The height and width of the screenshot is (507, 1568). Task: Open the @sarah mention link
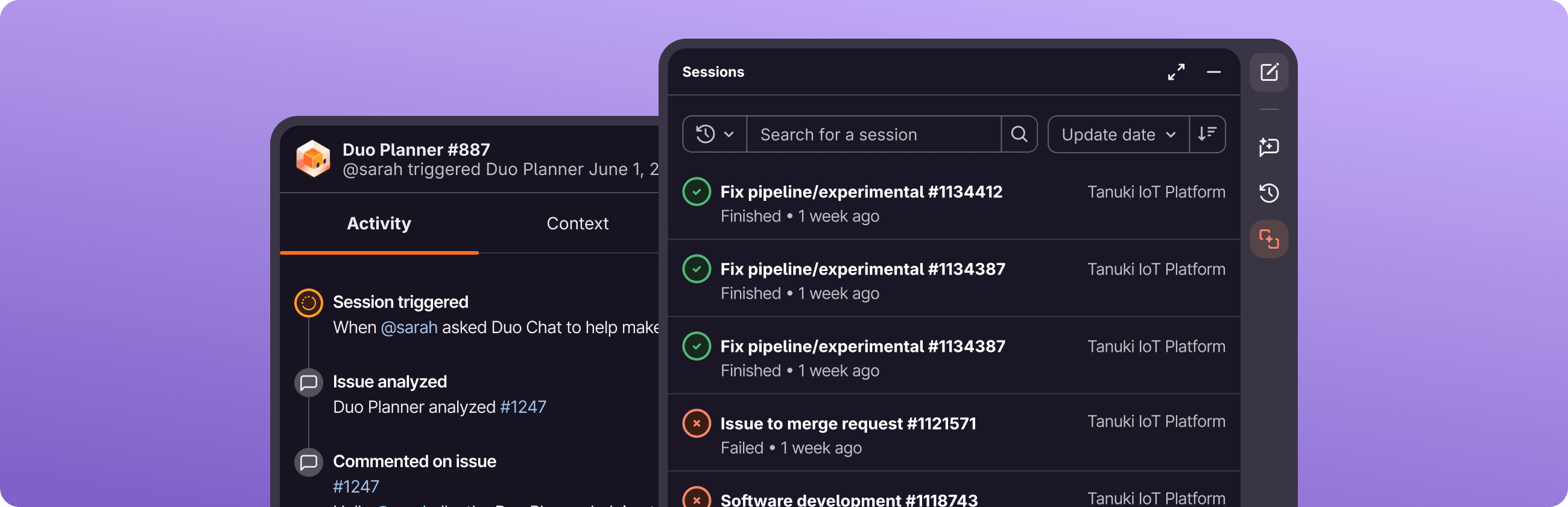point(409,327)
